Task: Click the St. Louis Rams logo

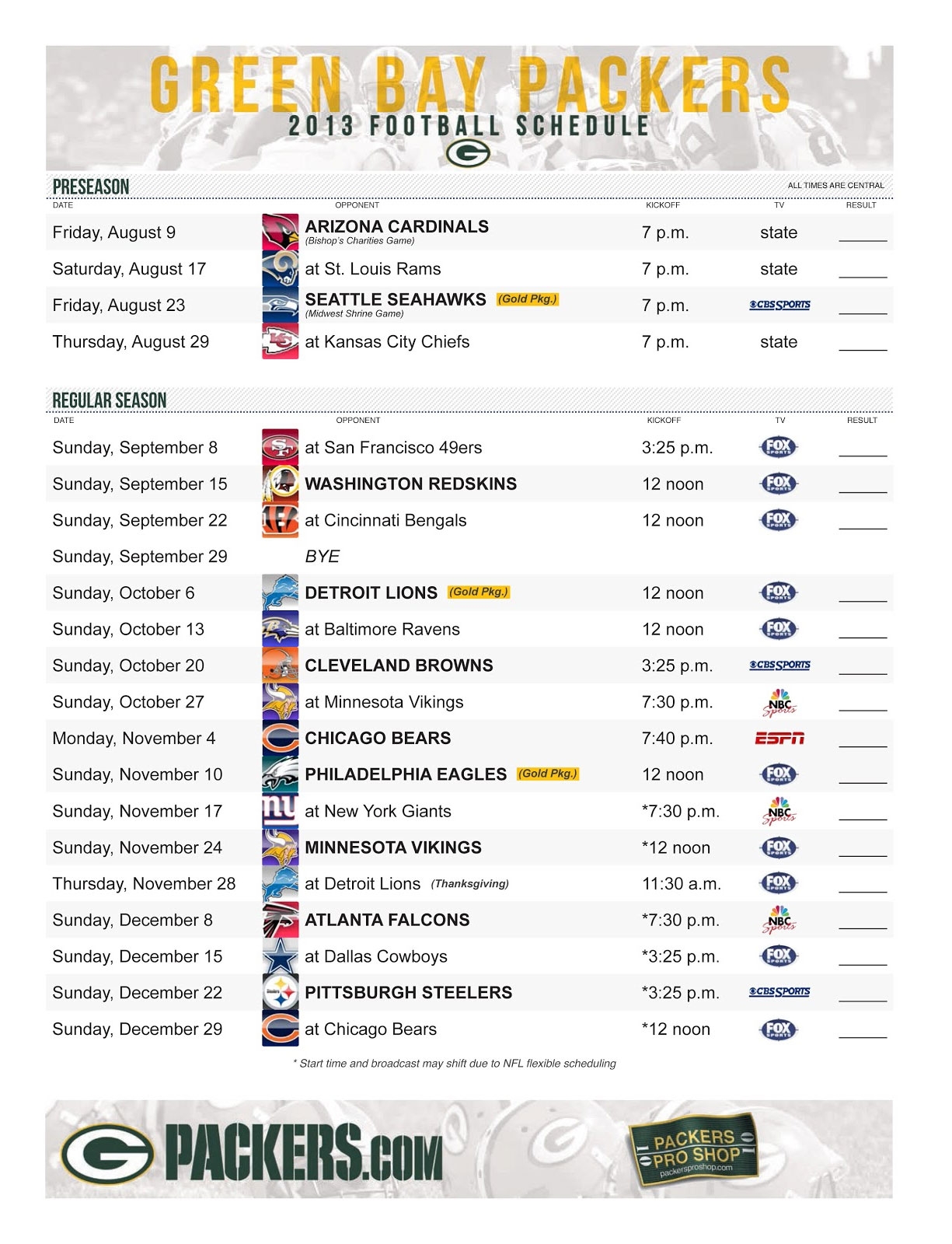Action: coord(280,268)
